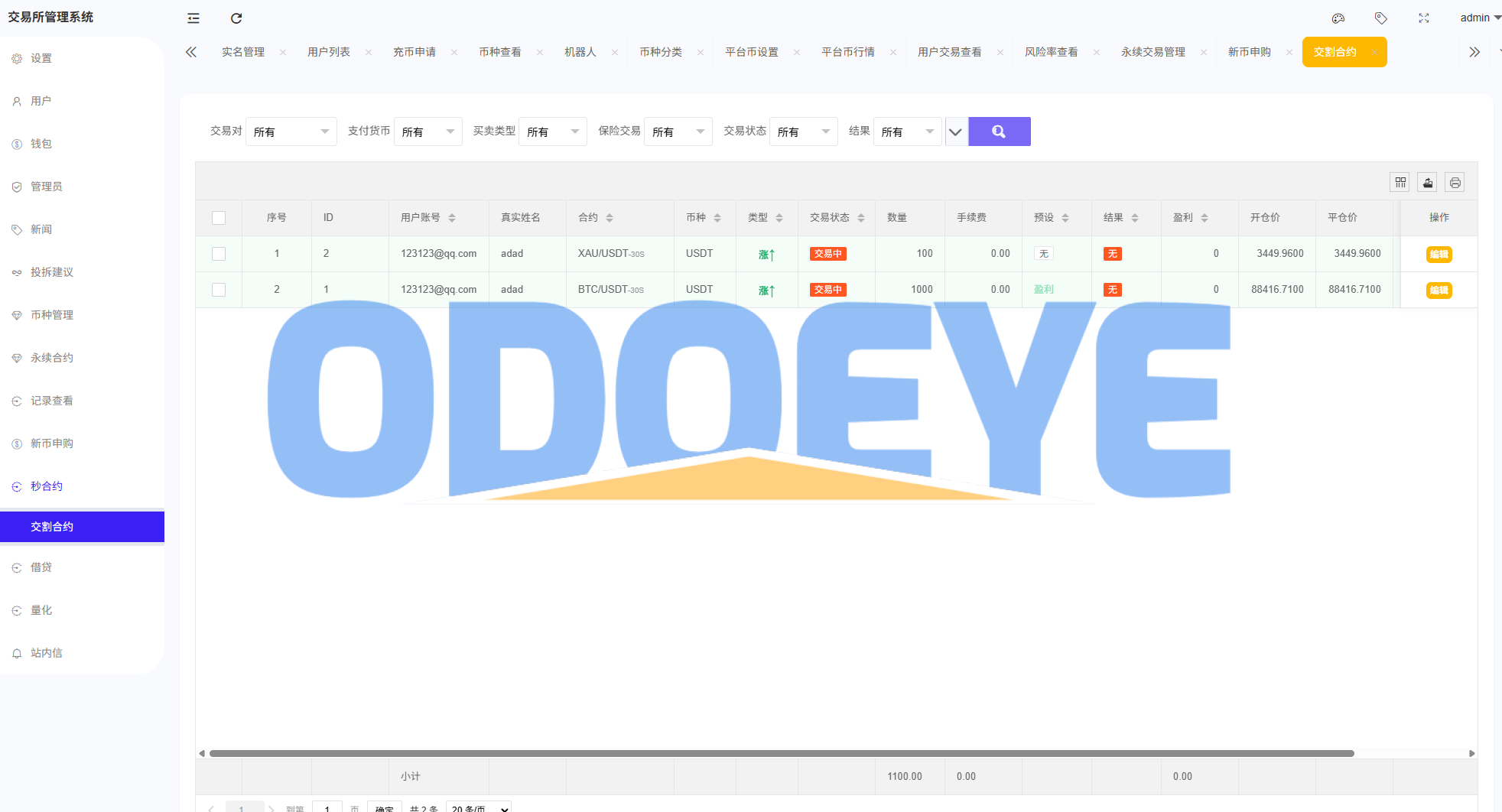
Task: Check the checkbox for the XAU/USDT row
Action: [219, 254]
